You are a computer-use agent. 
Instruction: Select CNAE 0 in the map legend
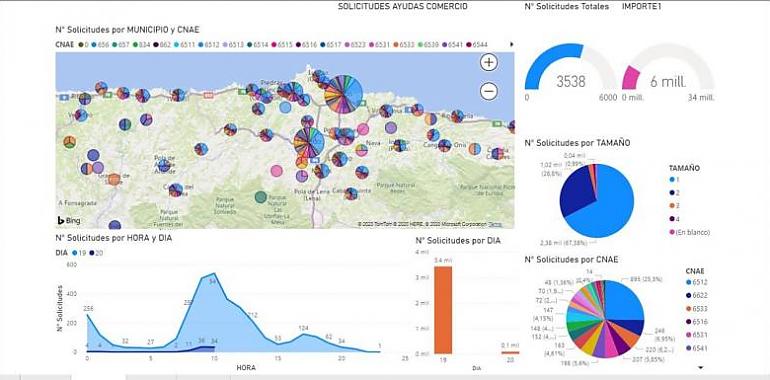click(83, 45)
